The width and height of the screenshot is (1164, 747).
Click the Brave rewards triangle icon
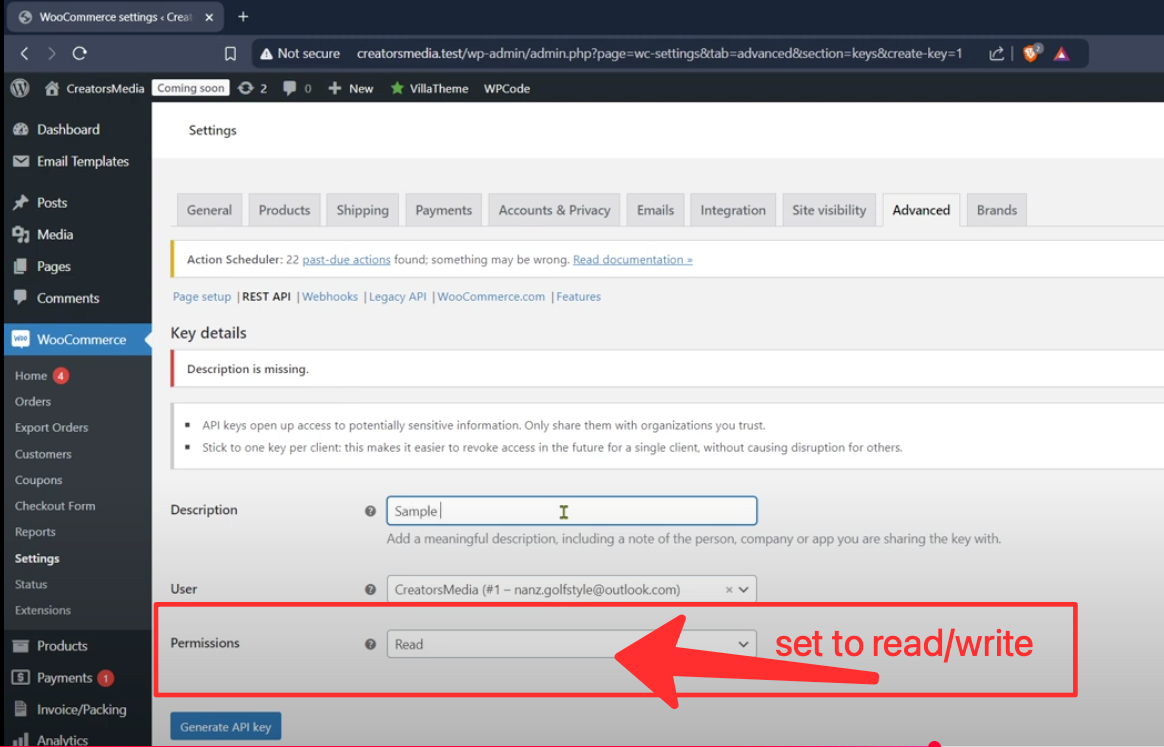tap(1062, 53)
